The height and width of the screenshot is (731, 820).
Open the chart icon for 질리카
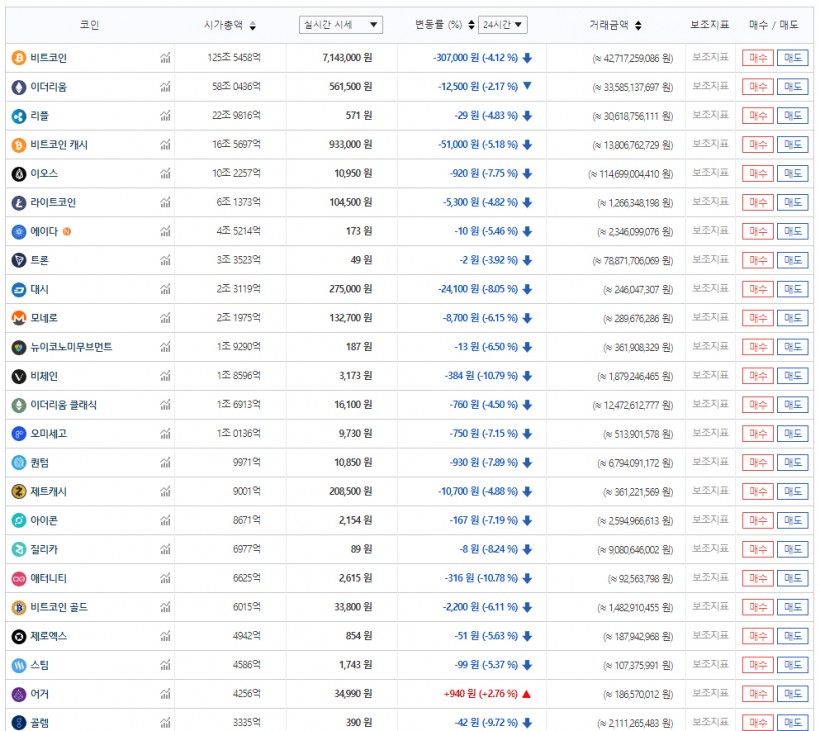pos(165,549)
